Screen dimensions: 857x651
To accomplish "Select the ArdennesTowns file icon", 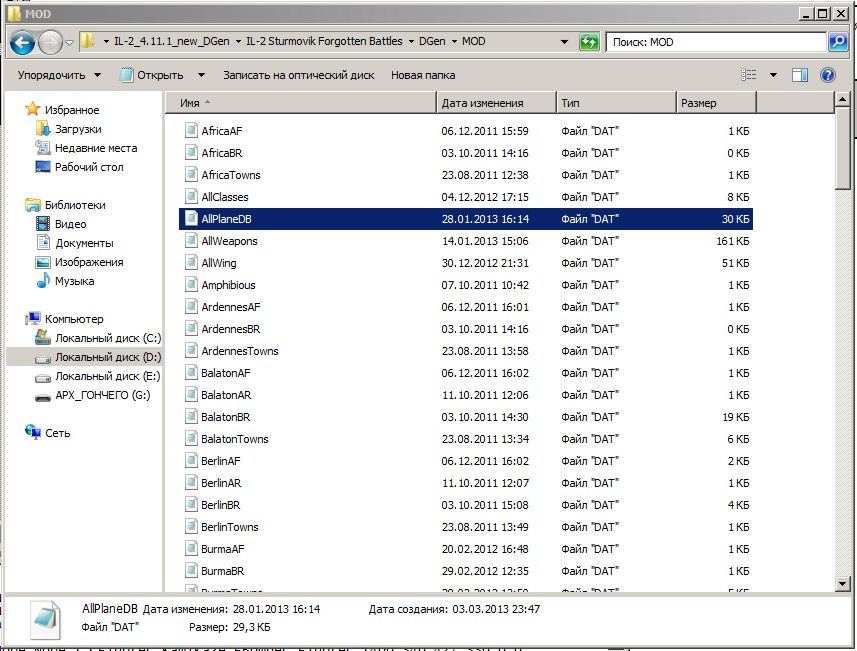I will click(x=191, y=350).
